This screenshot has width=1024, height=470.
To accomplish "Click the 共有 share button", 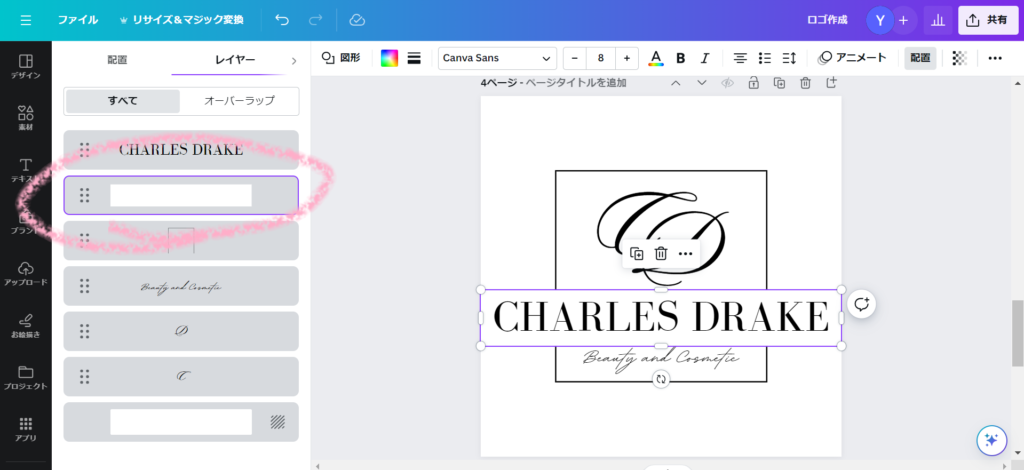I will pos(987,20).
